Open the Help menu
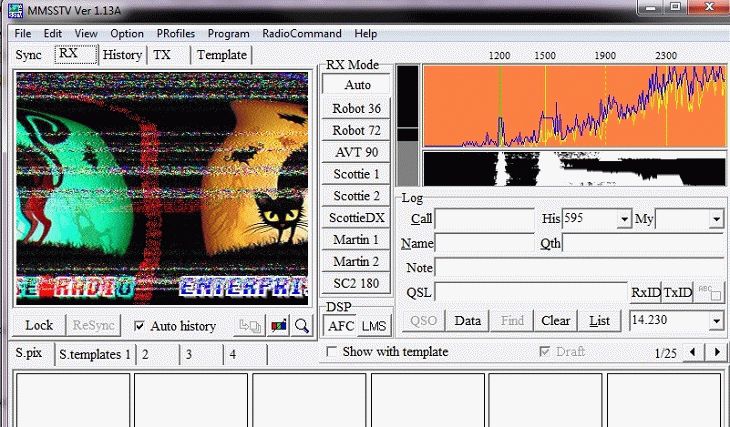 pos(365,34)
